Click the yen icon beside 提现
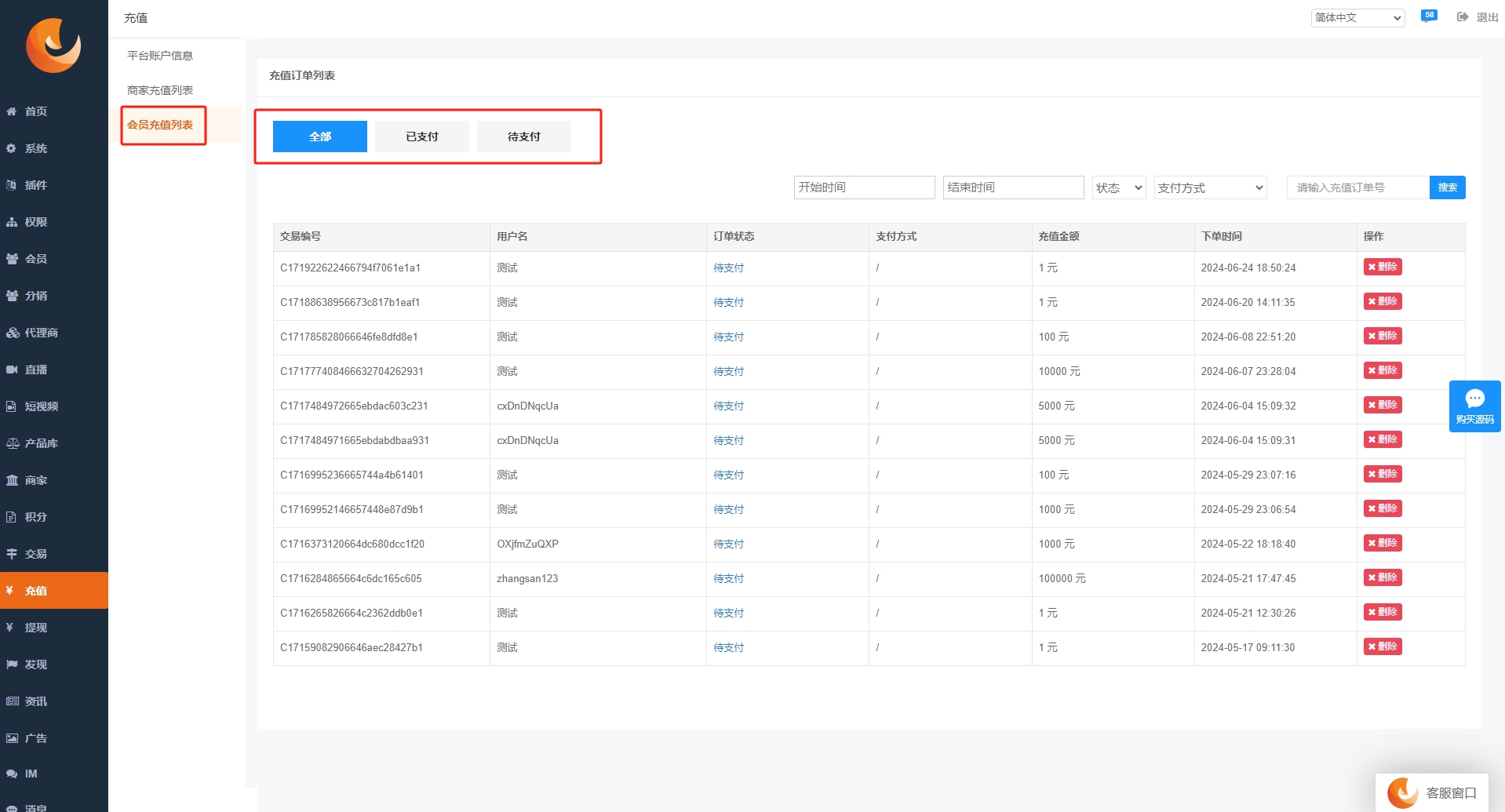Image resolution: width=1505 pixels, height=812 pixels. [x=9, y=628]
